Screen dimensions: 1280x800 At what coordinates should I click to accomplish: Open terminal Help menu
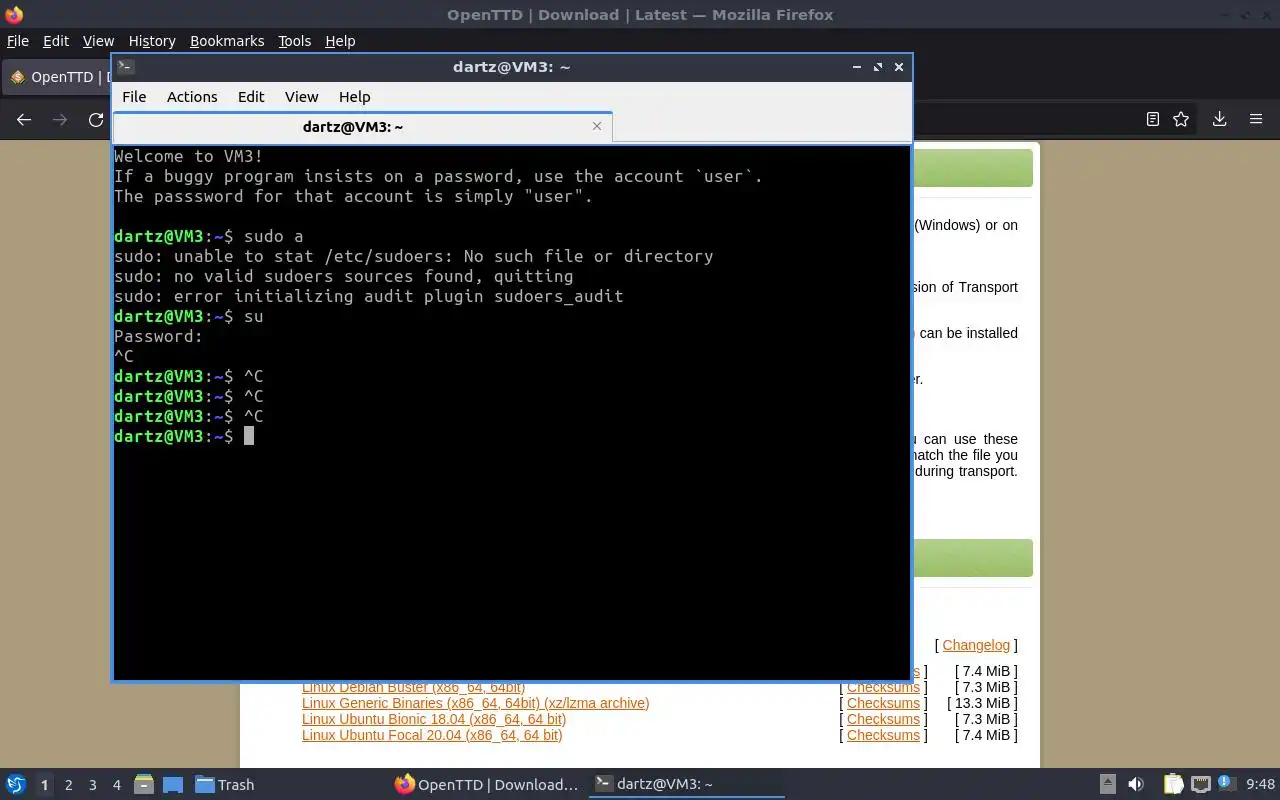point(354,97)
